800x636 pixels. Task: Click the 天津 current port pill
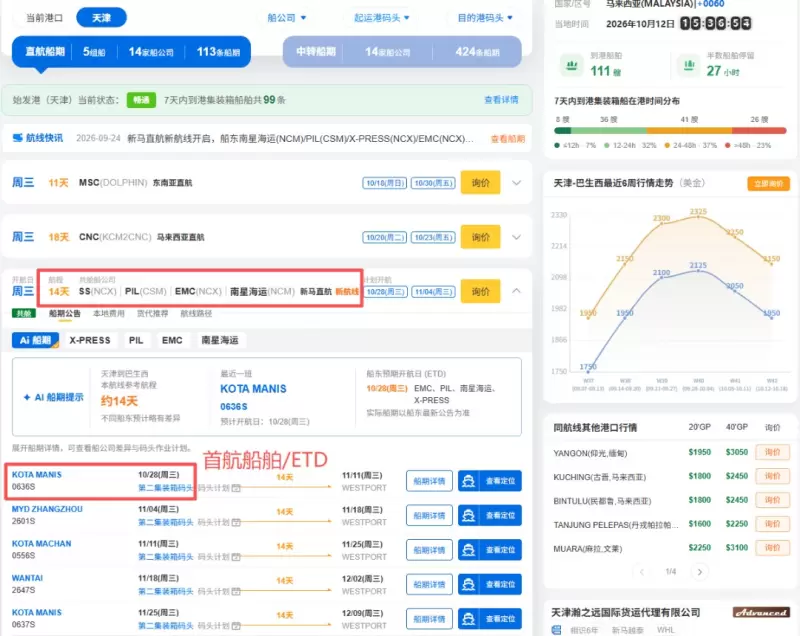pos(102,18)
